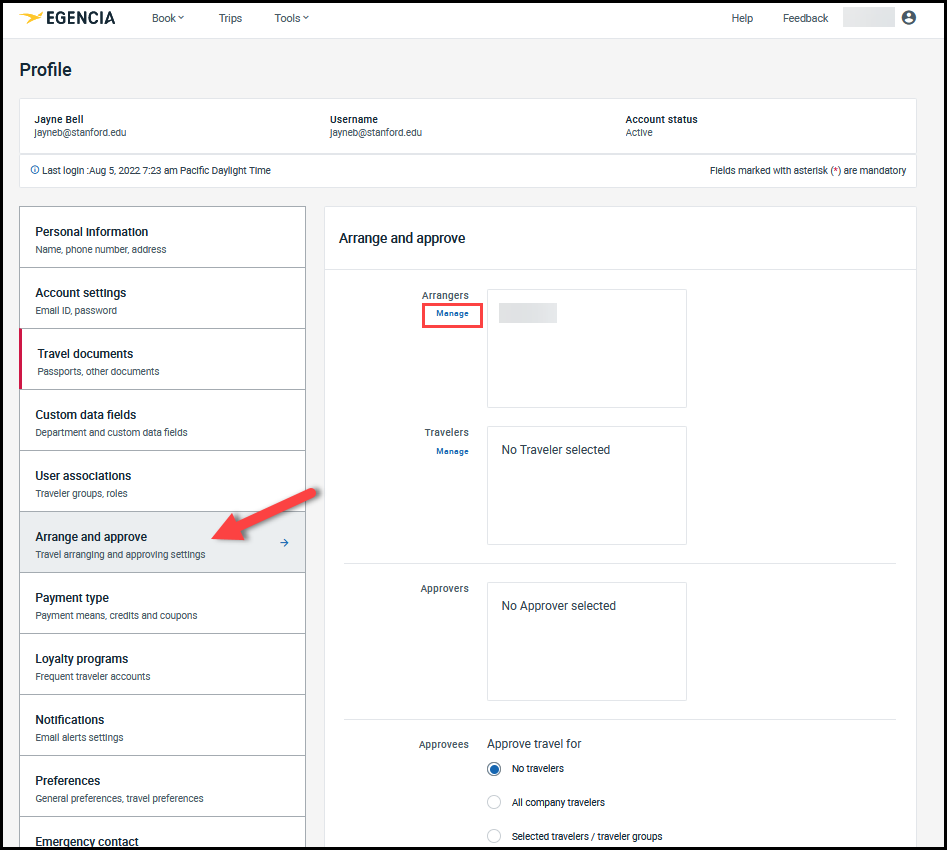Open the Help link
Image resolution: width=947 pixels, height=850 pixels.
pos(742,18)
